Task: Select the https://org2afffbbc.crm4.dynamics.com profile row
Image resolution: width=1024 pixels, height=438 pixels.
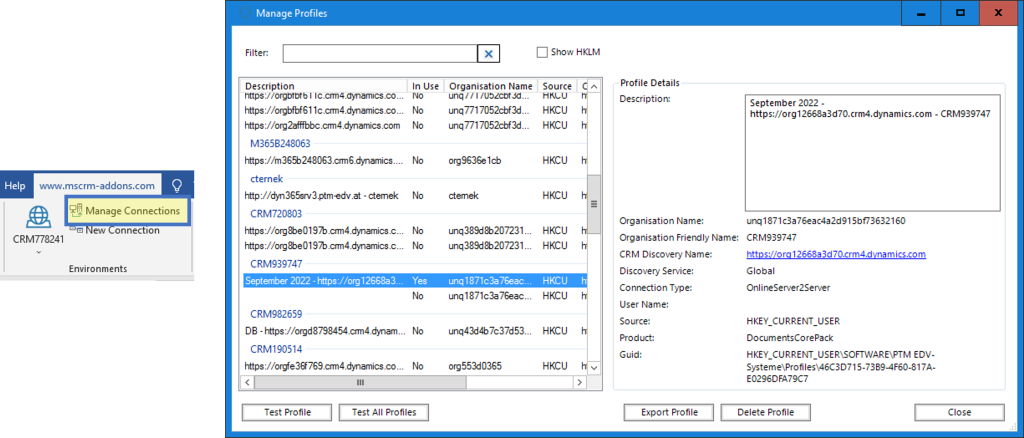Action: pos(415,125)
